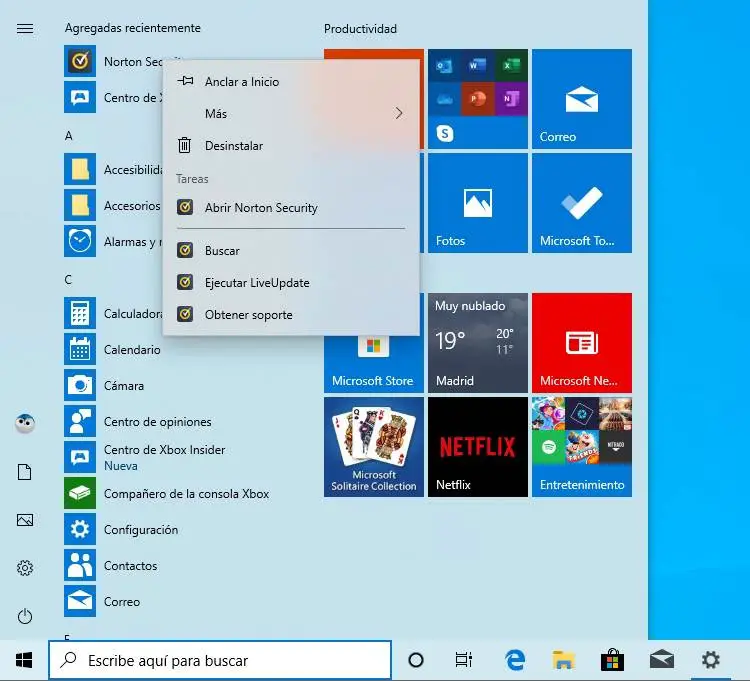Open the Calendario app icon
750x681 pixels.
80,349
